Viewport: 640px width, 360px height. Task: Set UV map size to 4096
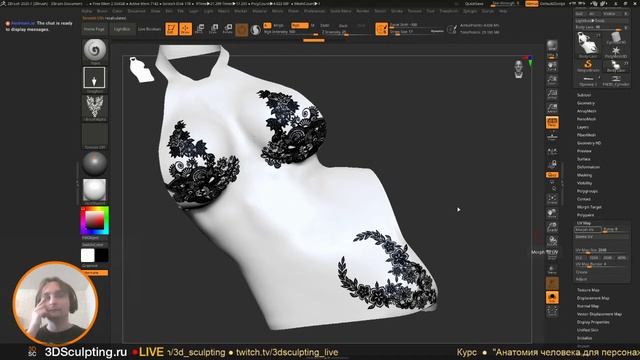click(x=622, y=258)
